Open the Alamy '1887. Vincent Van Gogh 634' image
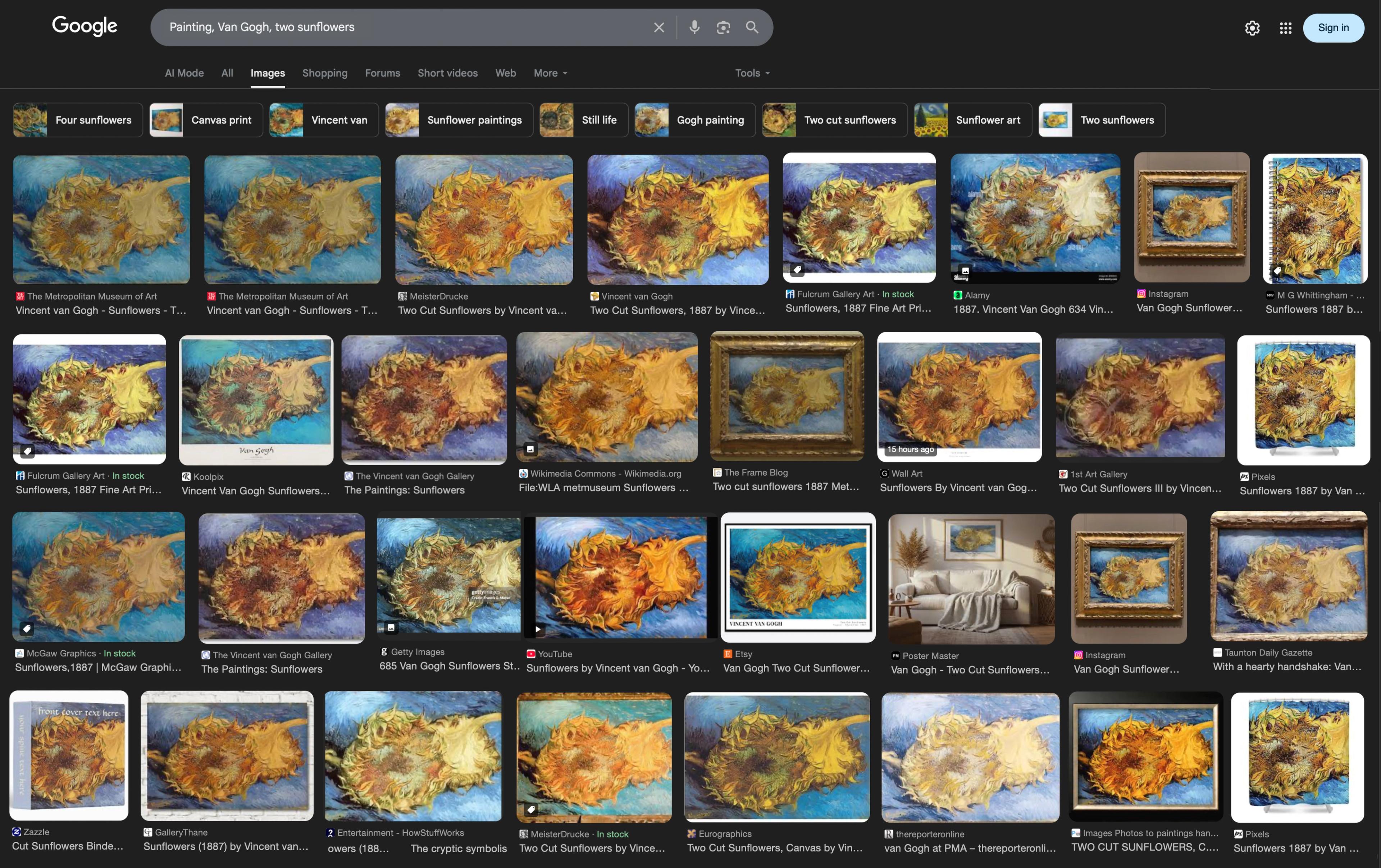The image size is (1381, 868). point(1035,218)
